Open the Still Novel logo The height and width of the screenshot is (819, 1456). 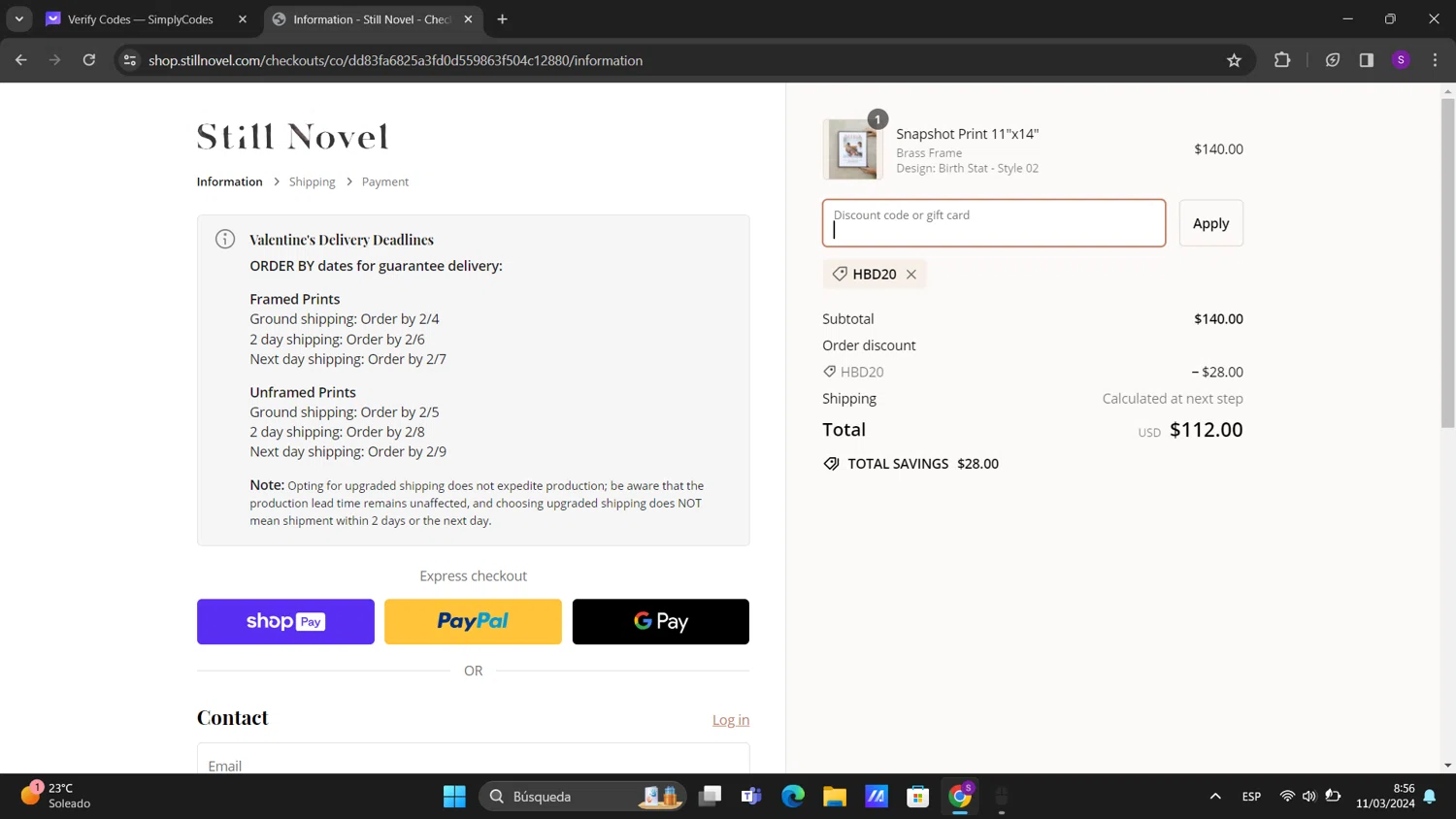tap(292, 137)
